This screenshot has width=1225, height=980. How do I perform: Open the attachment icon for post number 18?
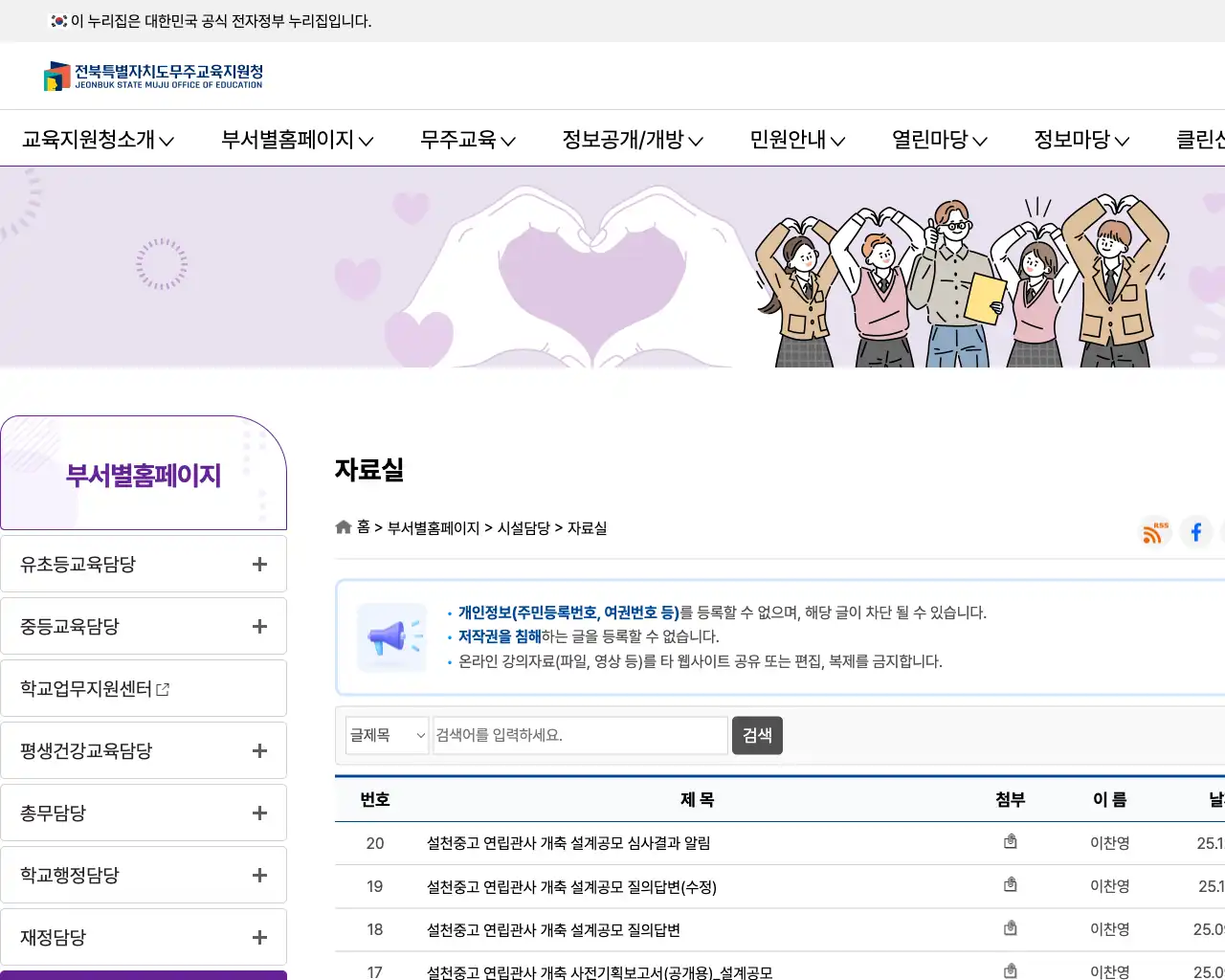coord(1010,926)
